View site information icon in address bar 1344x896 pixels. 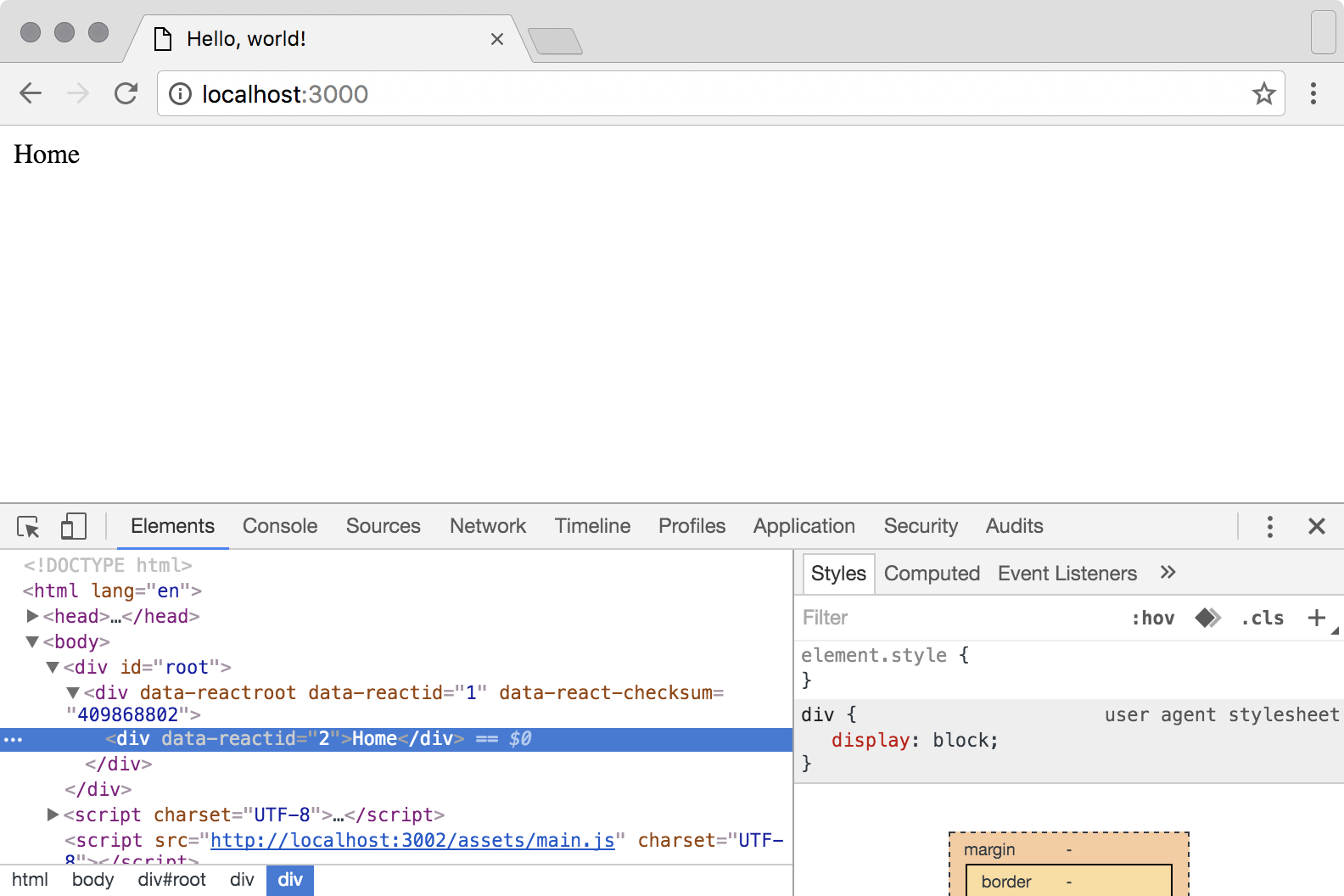coord(180,94)
